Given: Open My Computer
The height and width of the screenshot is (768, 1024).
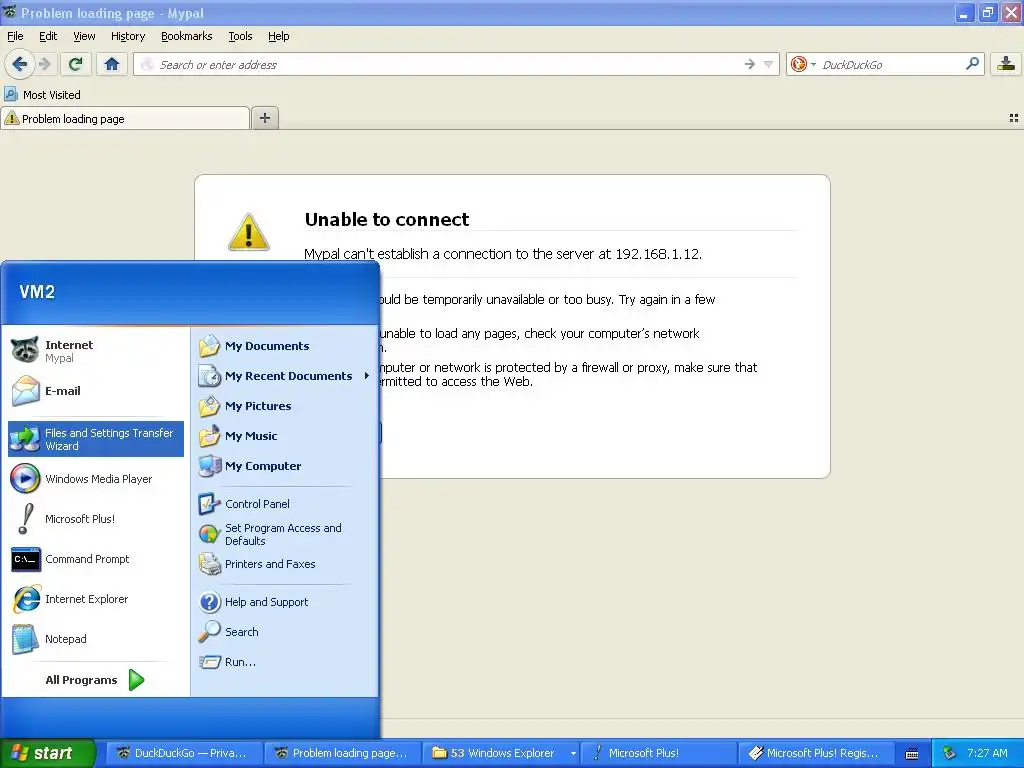Looking at the screenshot, I should [284, 466].
